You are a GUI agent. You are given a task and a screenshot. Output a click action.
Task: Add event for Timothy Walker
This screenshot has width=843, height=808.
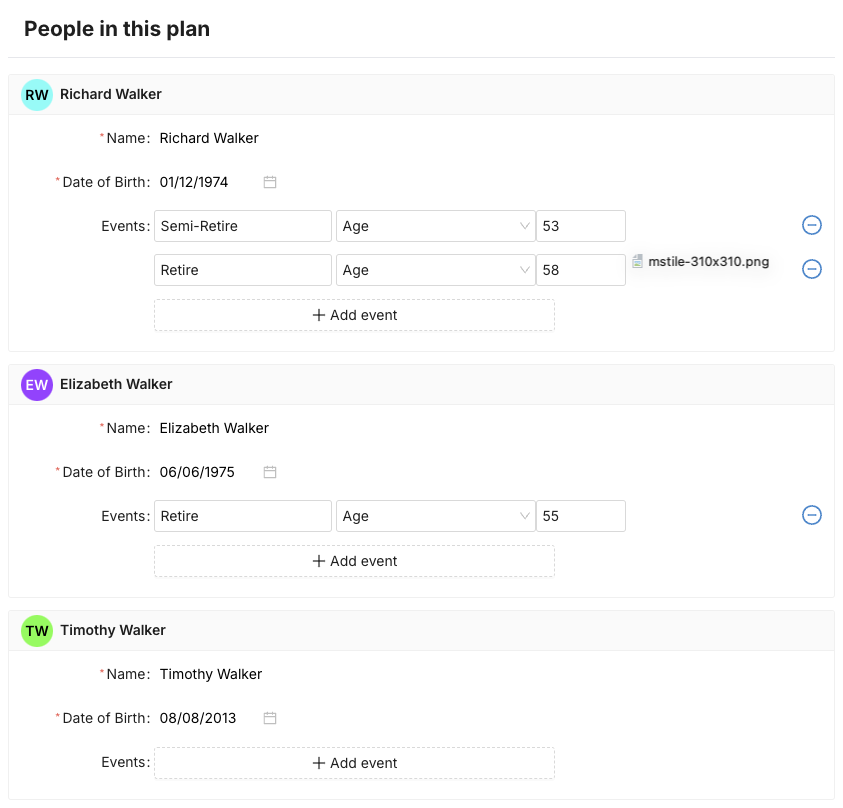(x=354, y=763)
